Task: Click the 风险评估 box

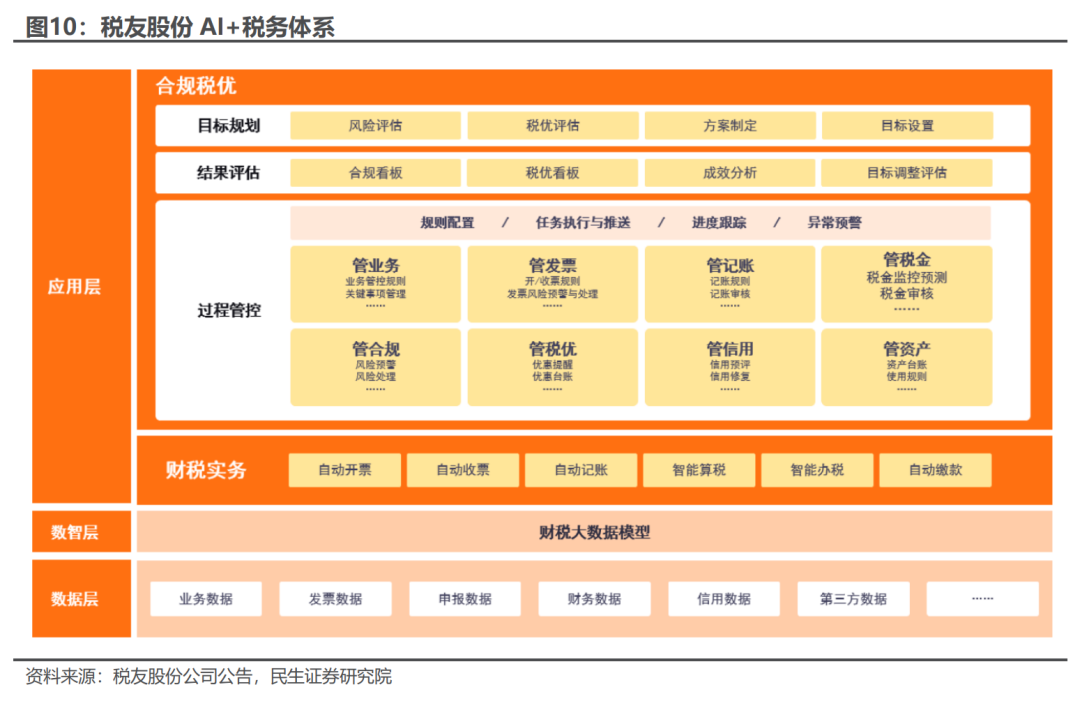Action: (x=375, y=125)
